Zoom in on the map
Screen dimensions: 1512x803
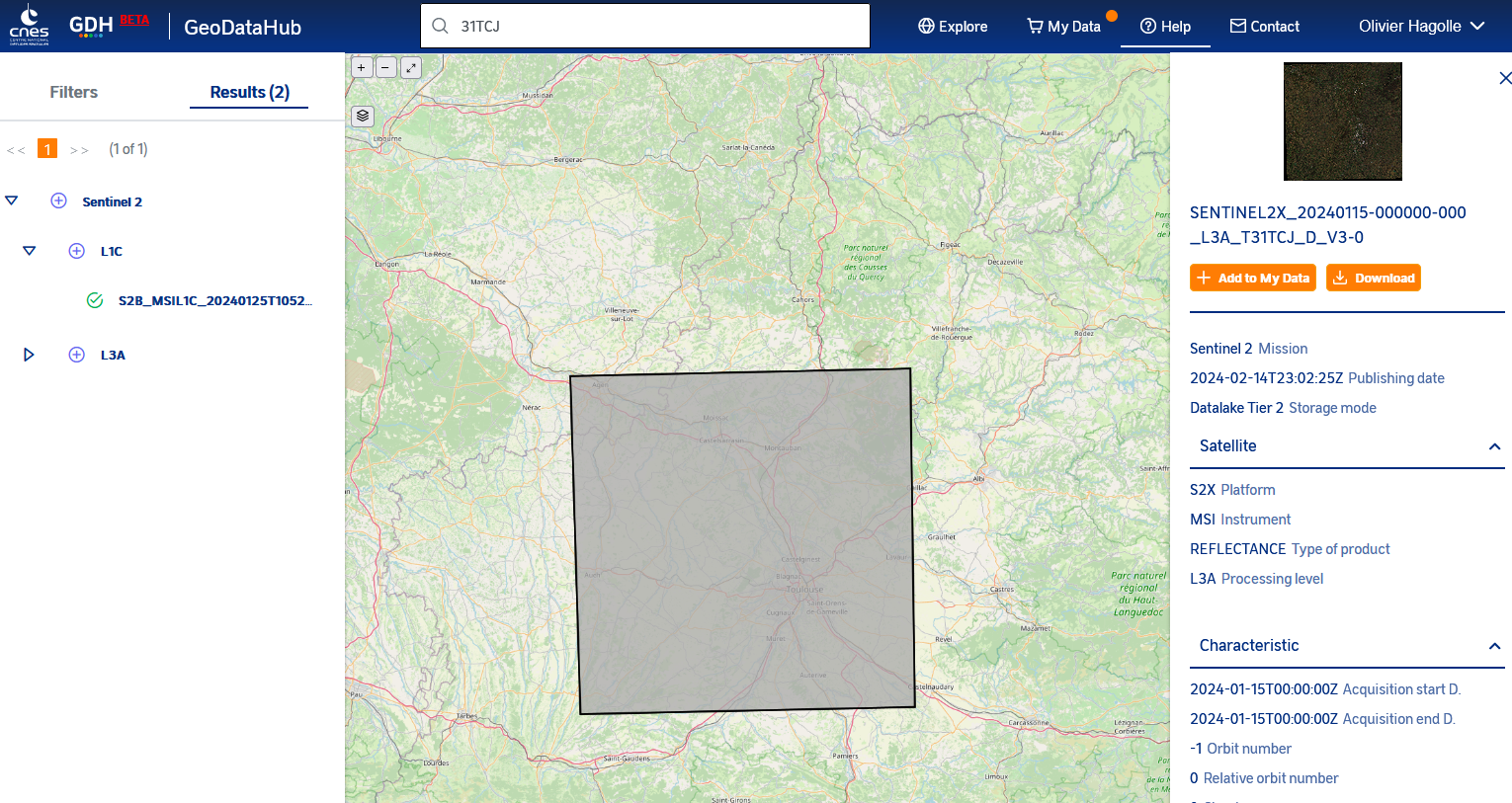pyautogui.click(x=362, y=67)
